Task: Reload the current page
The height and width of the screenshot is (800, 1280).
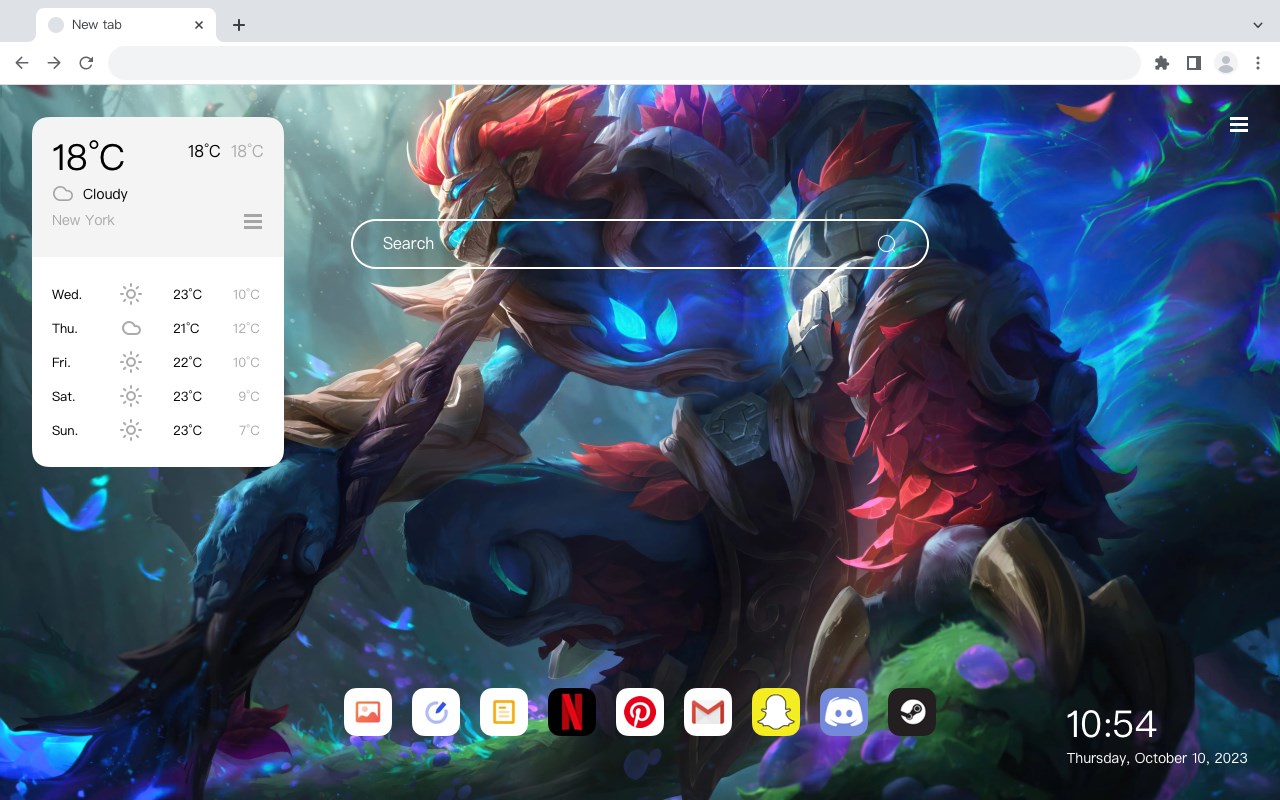Action: 86,63
